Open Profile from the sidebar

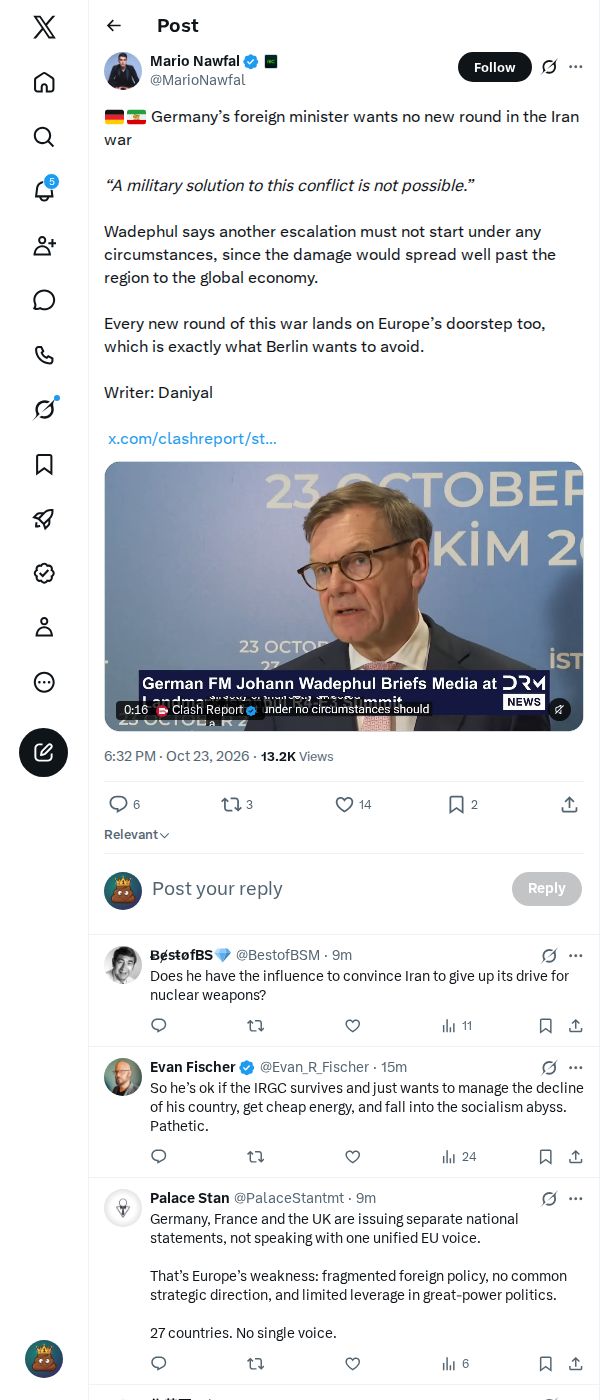click(44, 627)
